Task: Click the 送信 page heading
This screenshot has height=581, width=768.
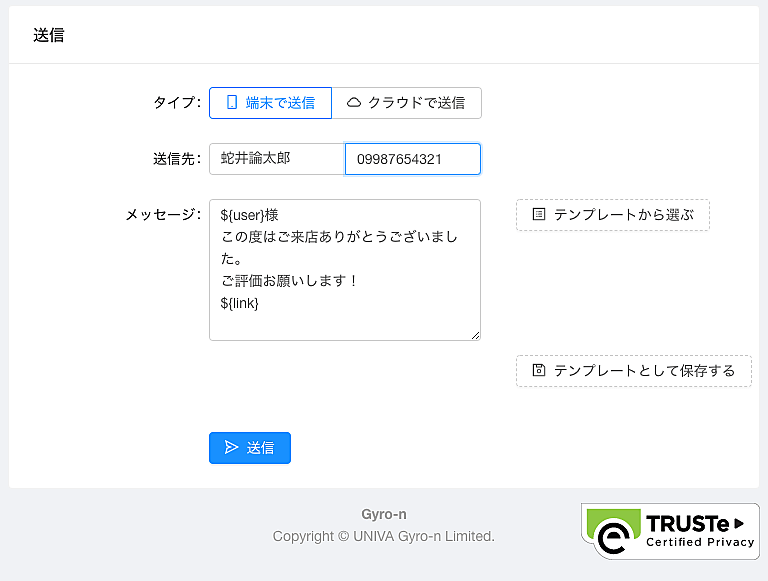Action: pyautogui.click(x=48, y=35)
